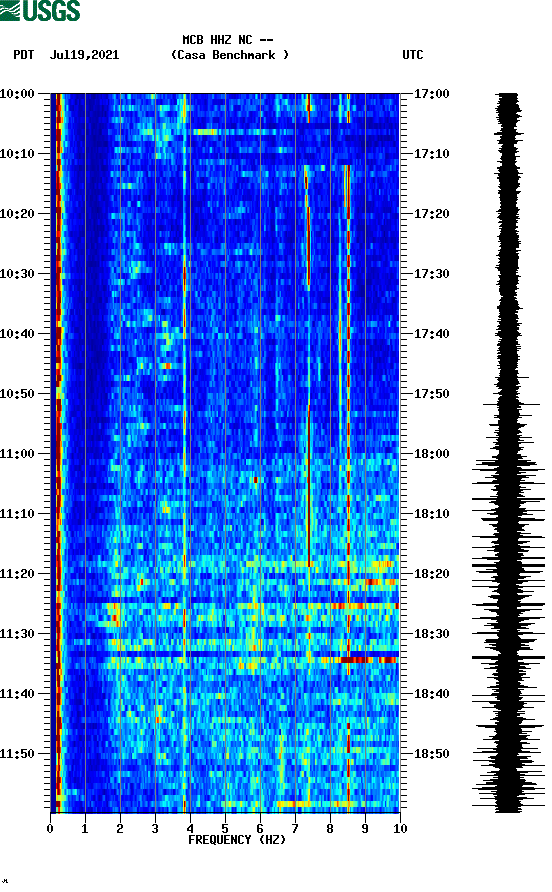Click the '18:20' UTC time label
552x892 pixels.
[x=431, y=573]
